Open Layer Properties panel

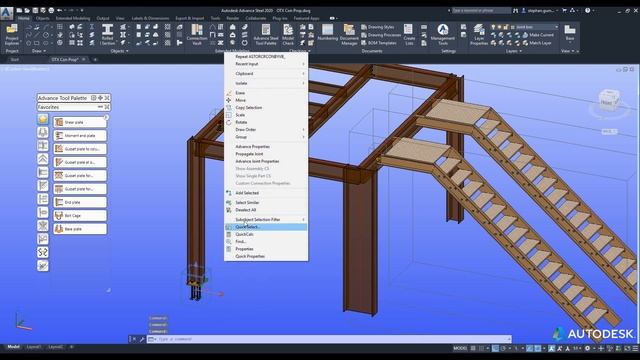pyautogui.click(x=479, y=34)
